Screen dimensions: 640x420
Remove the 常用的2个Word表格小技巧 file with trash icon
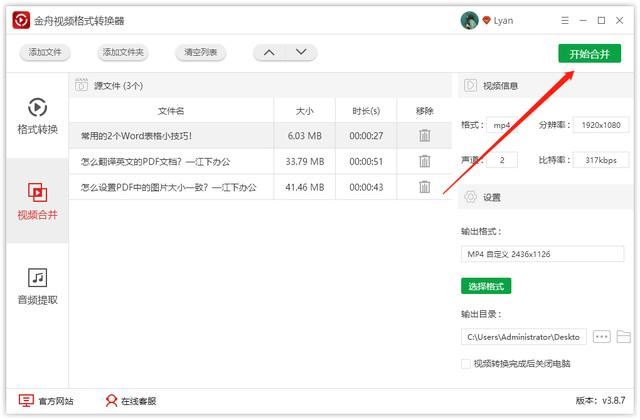424,136
